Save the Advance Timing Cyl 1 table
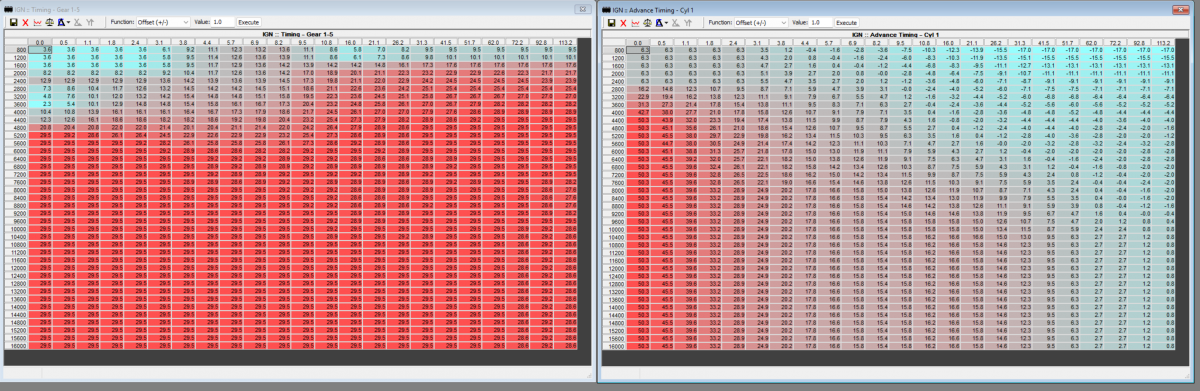The height and width of the screenshot is (391, 1200). tap(611, 23)
